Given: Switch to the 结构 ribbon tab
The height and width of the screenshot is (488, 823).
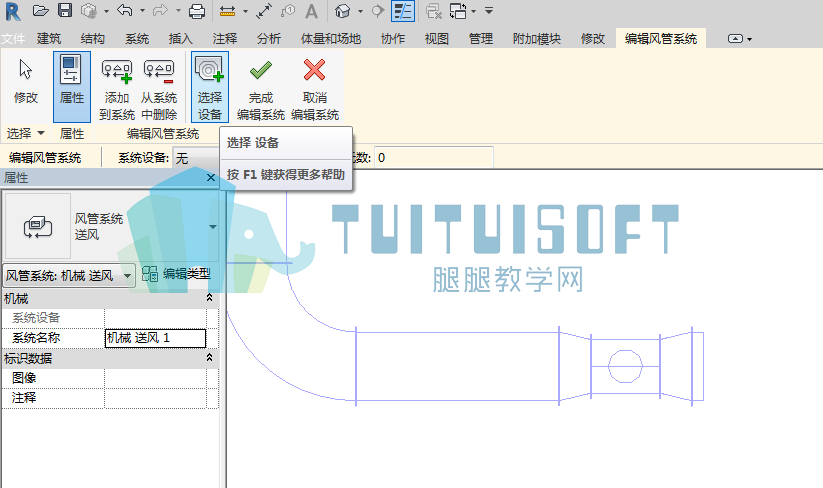Looking at the screenshot, I should pyautogui.click(x=93, y=39).
